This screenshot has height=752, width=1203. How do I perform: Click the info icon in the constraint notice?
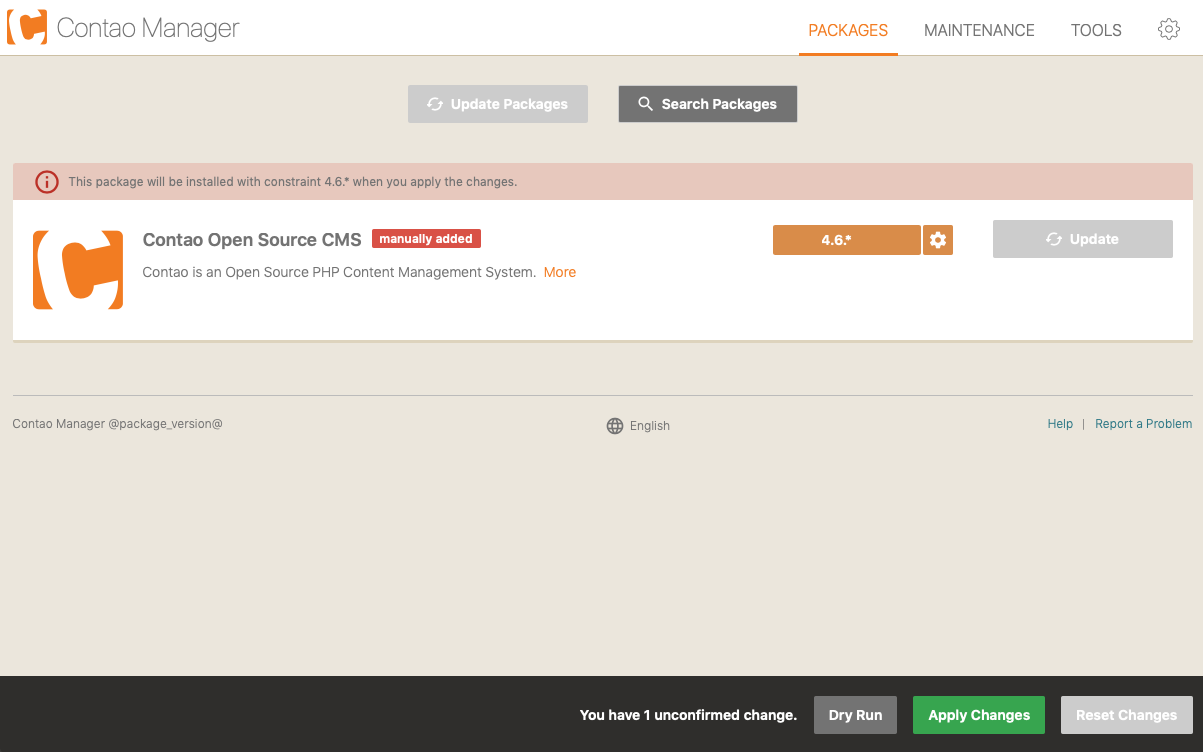click(x=47, y=182)
